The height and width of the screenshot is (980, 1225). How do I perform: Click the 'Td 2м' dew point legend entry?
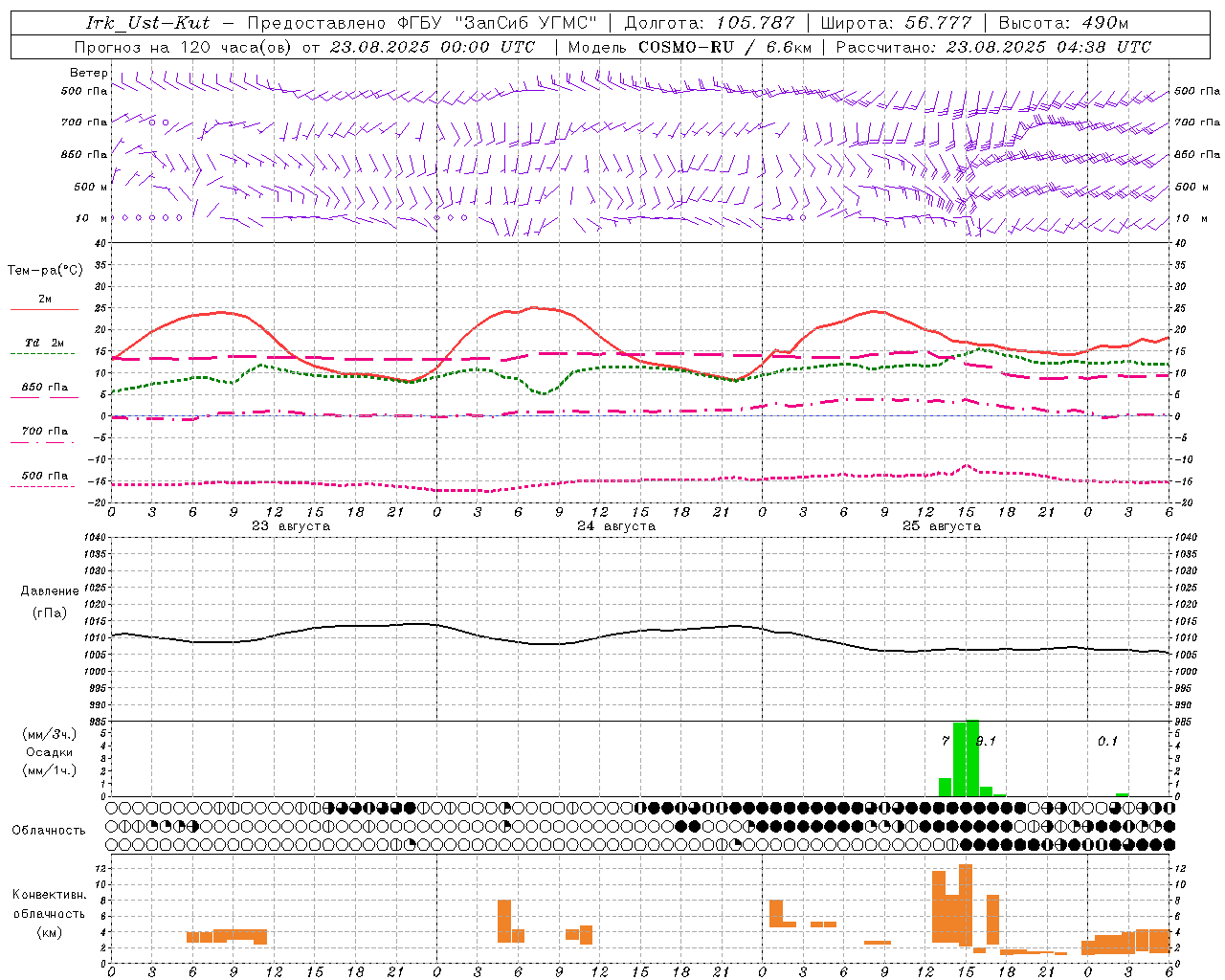(x=44, y=342)
